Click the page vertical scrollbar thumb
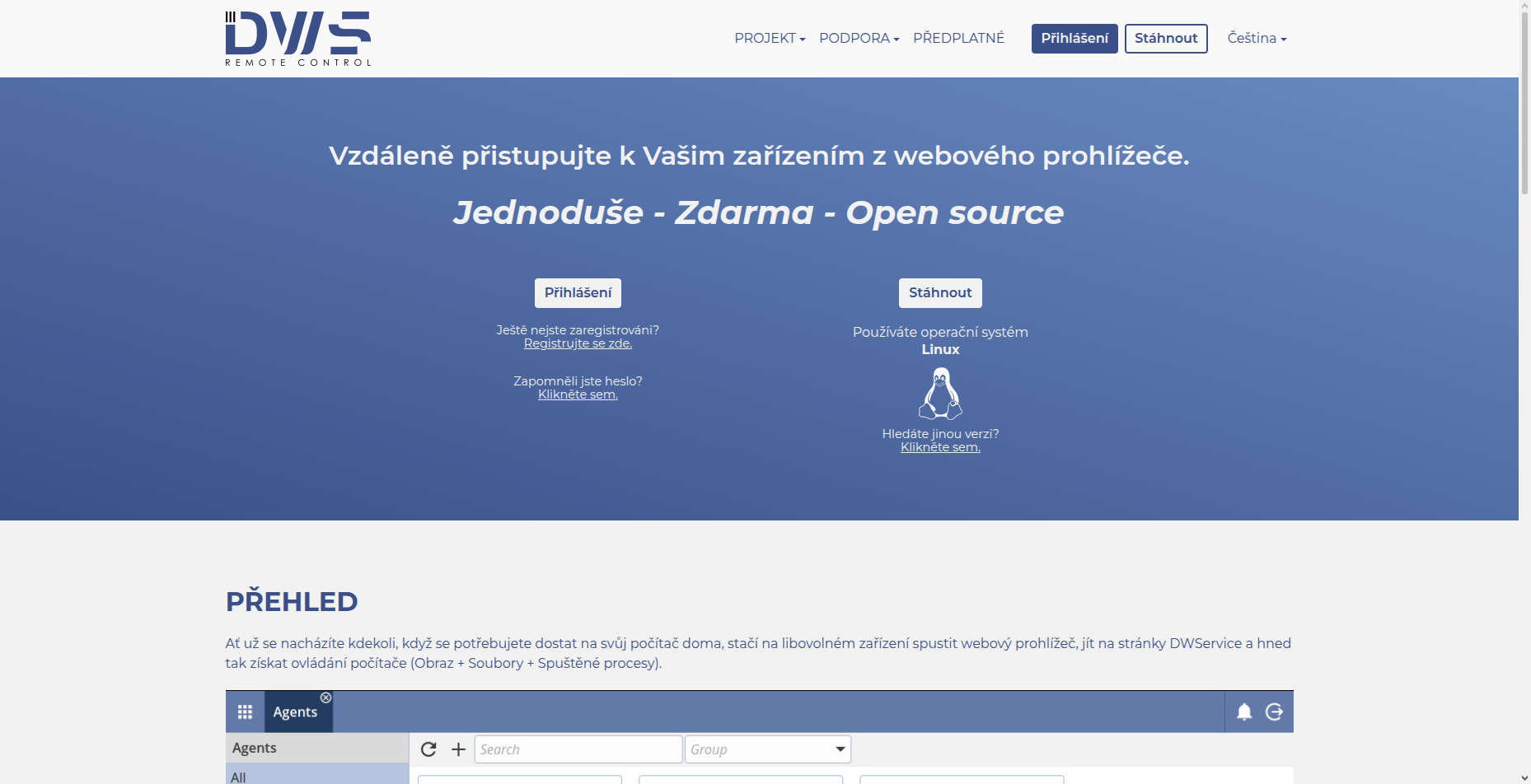This screenshot has width=1531, height=784. click(1524, 103)
